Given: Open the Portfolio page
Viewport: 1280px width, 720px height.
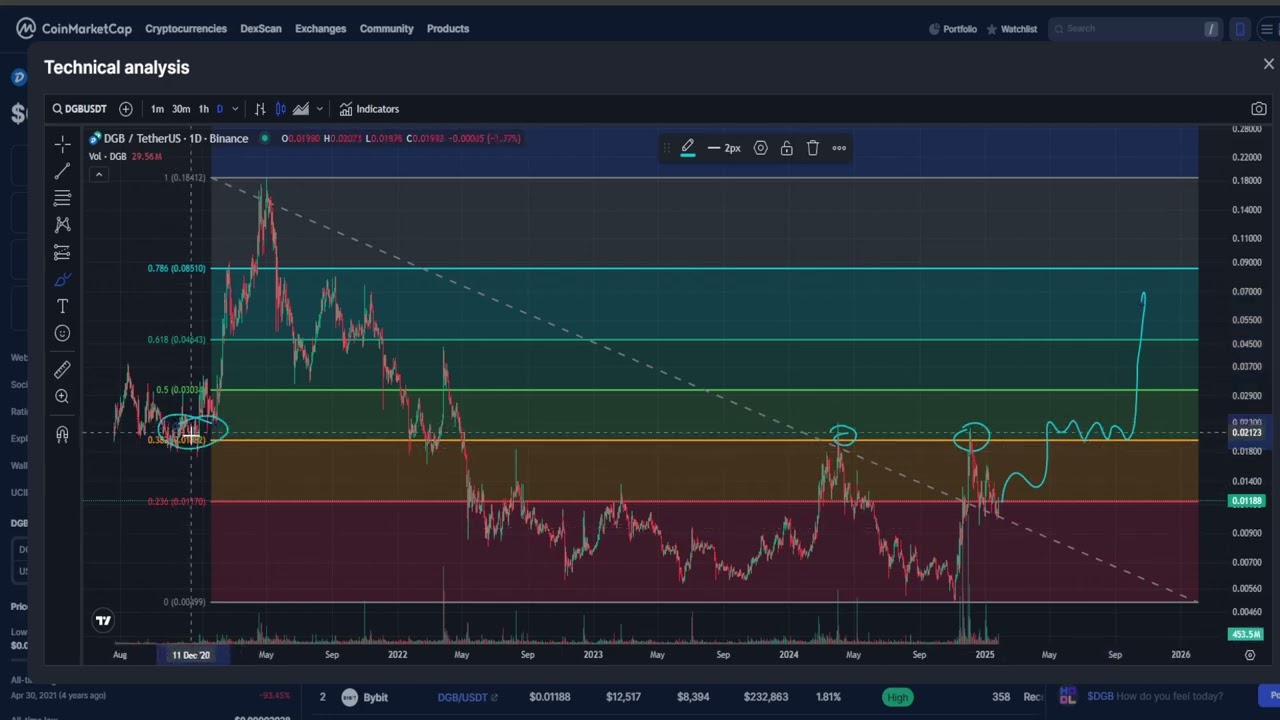Looking at the screenshot, I should (953, 29).
